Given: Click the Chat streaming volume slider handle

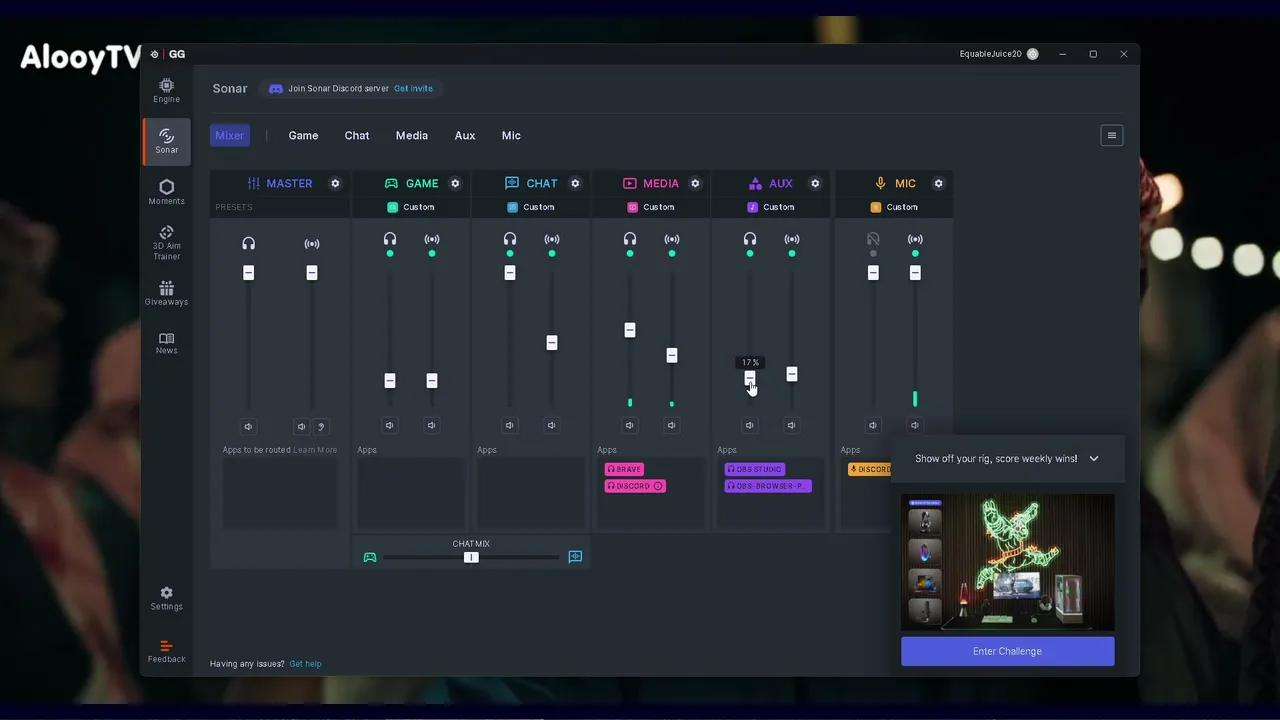Looking at the screenshot, I should (552, 343).
